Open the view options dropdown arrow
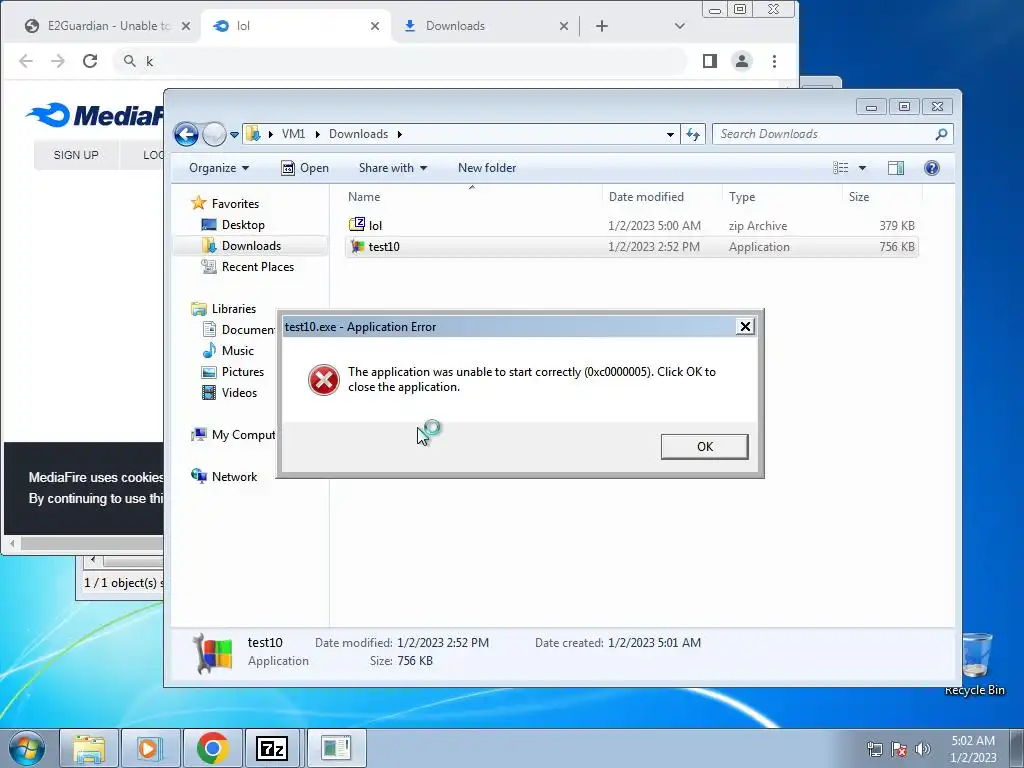This screenshot has height=768, width=1024. click(x=862, y=168)
